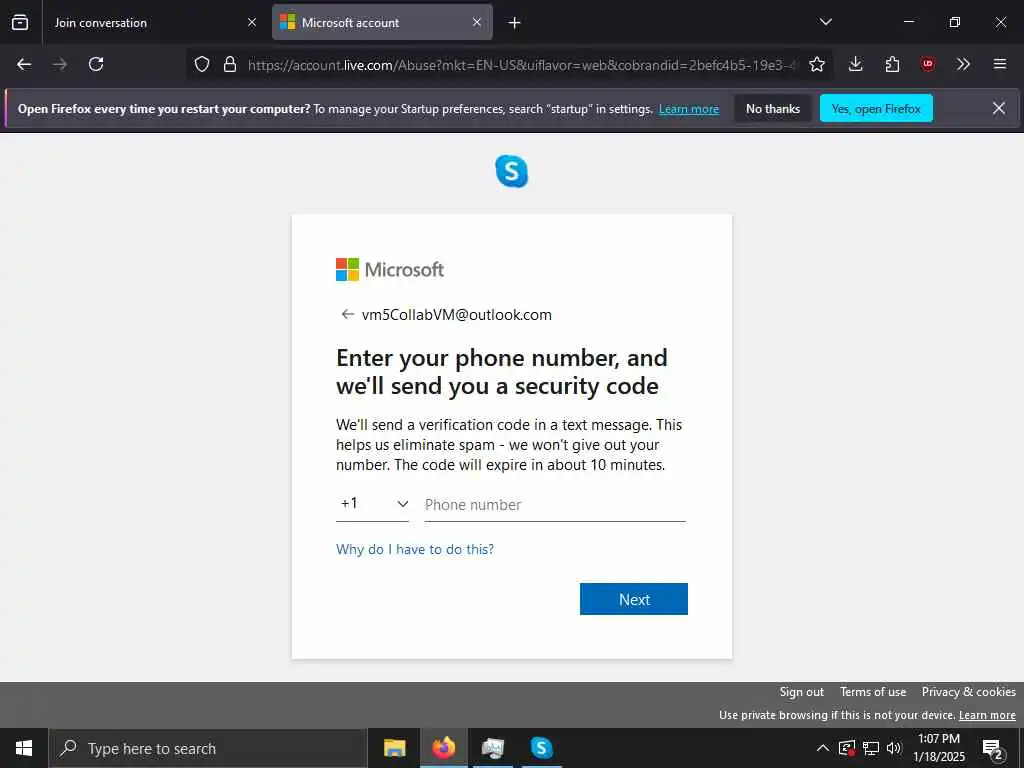
Task: Close the Join conversation tab
Action: point(252,23)
